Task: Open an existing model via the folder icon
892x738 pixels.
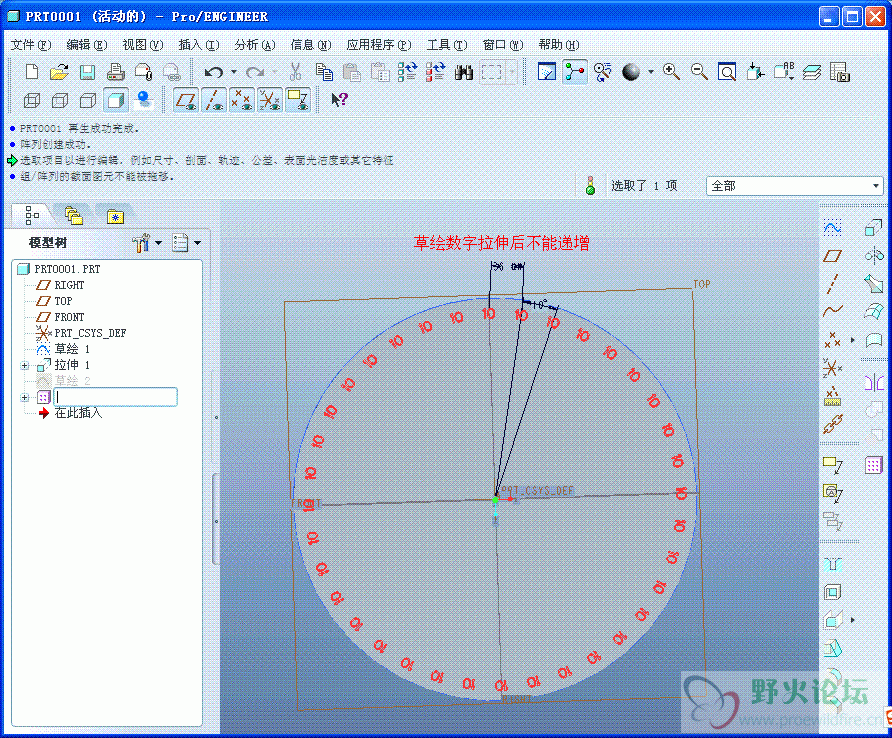Action: tap(59, 72)
